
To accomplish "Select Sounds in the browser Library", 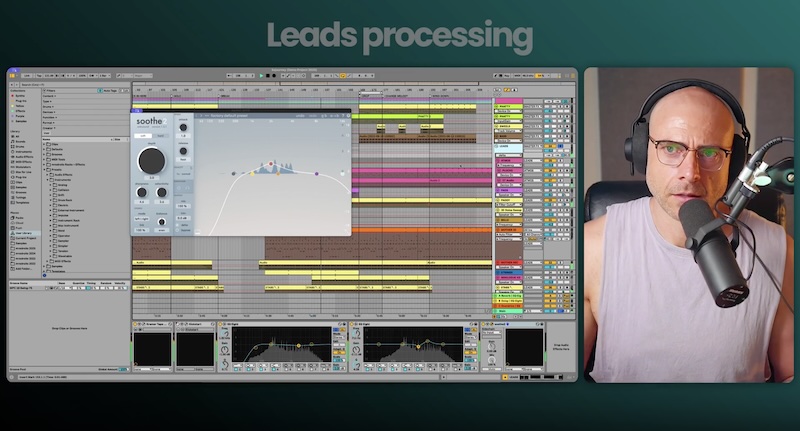I will pyautogui.click(x=22, y=138).
